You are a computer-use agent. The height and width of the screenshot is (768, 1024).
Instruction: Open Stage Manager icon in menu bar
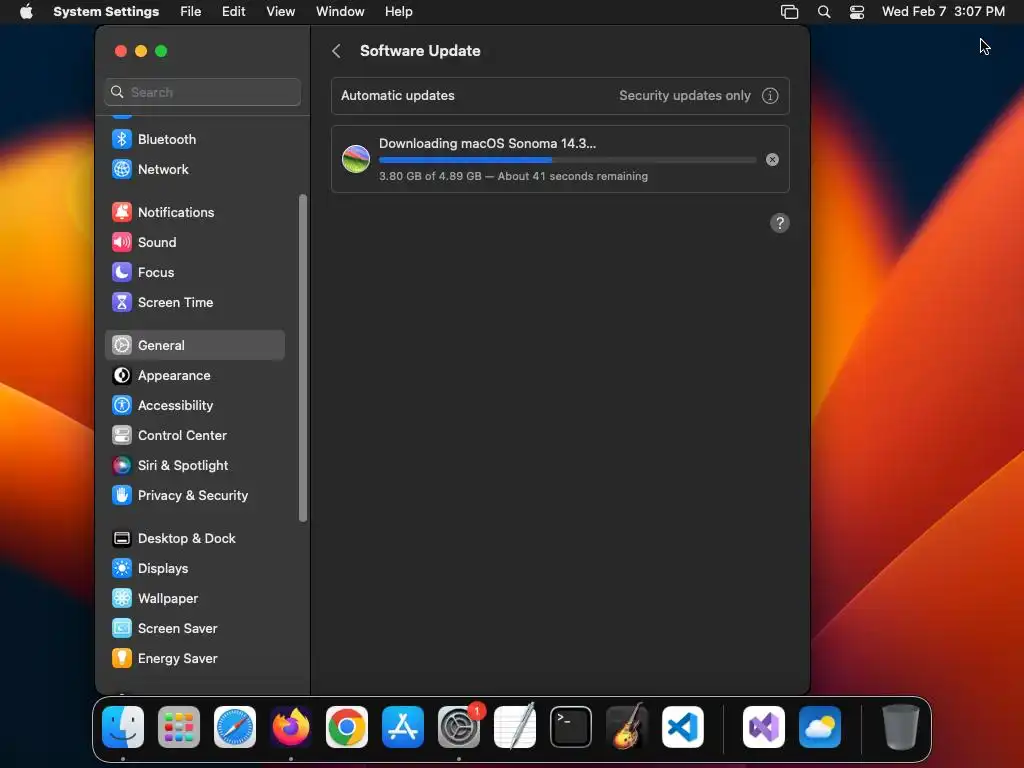coord(789,12)
